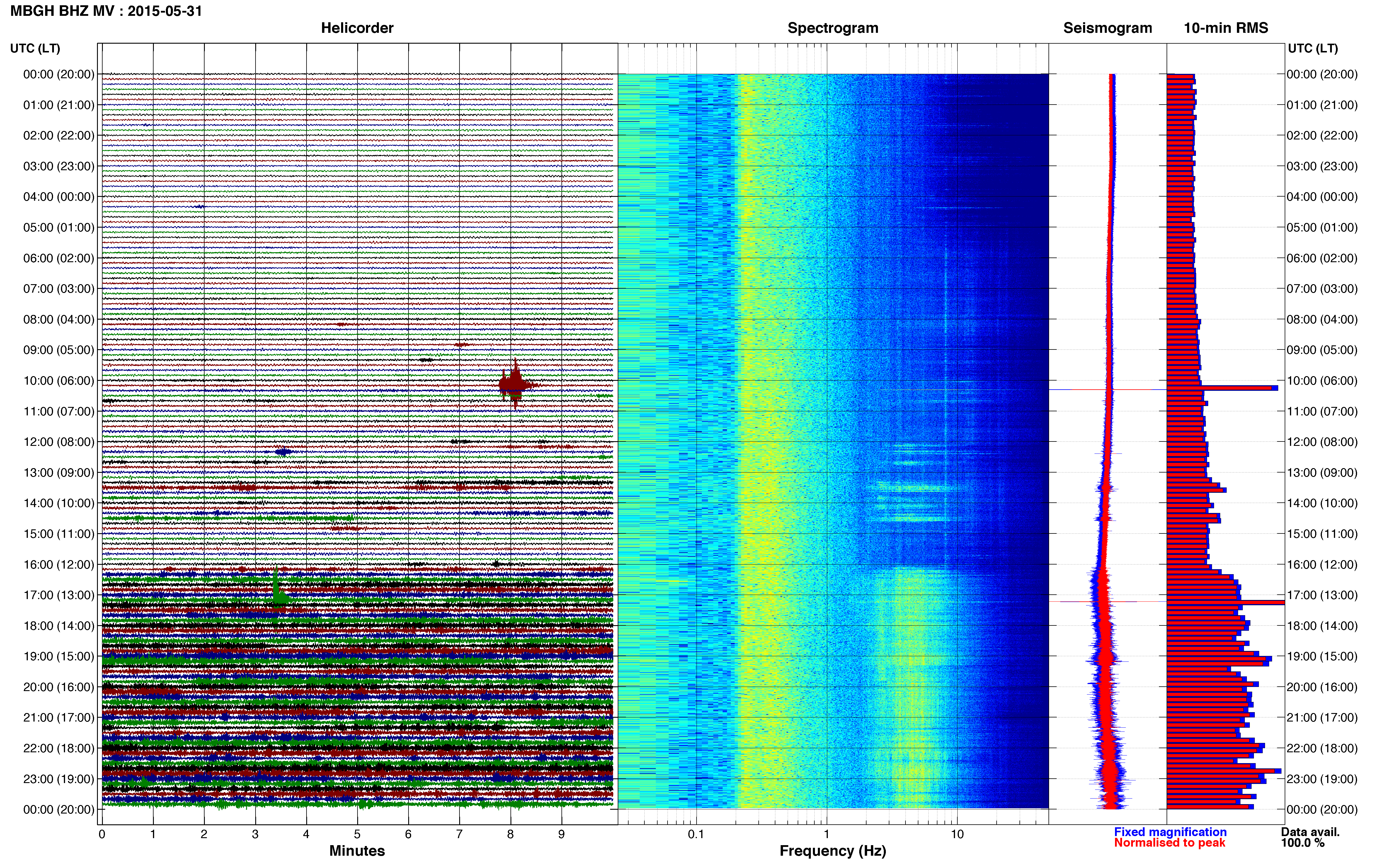This screenshot has width=1389, height=868.
Task: Select the 'Helicorder' panel heading
Action: coord(357,28)
